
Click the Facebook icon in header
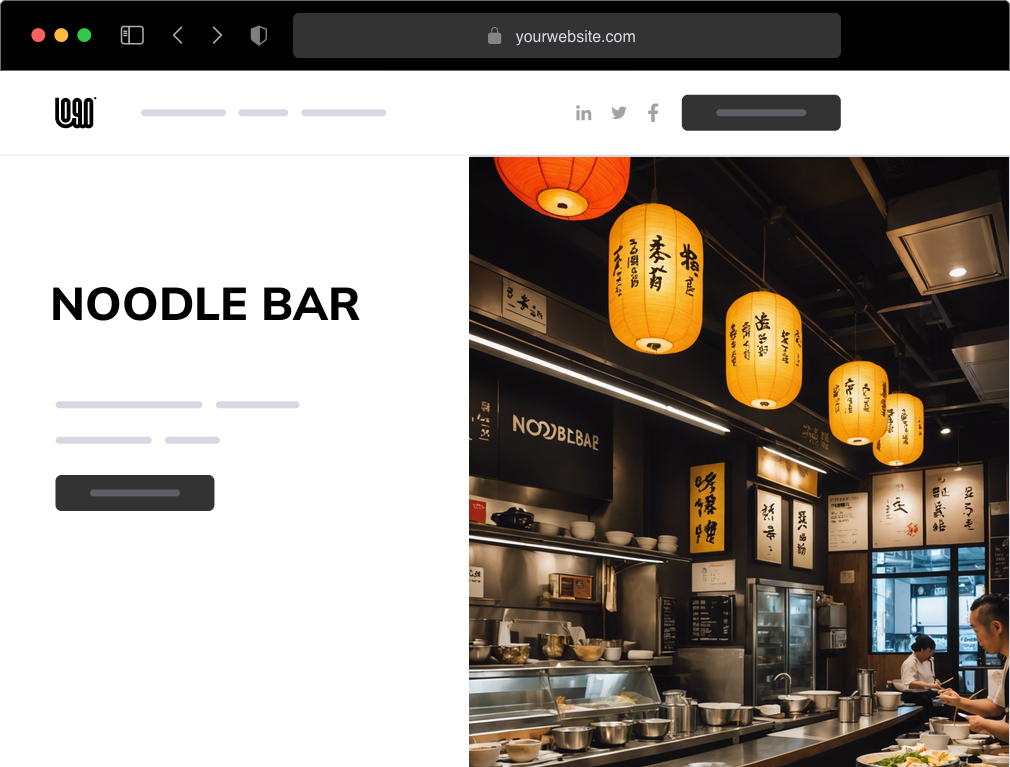click(653, 113)
